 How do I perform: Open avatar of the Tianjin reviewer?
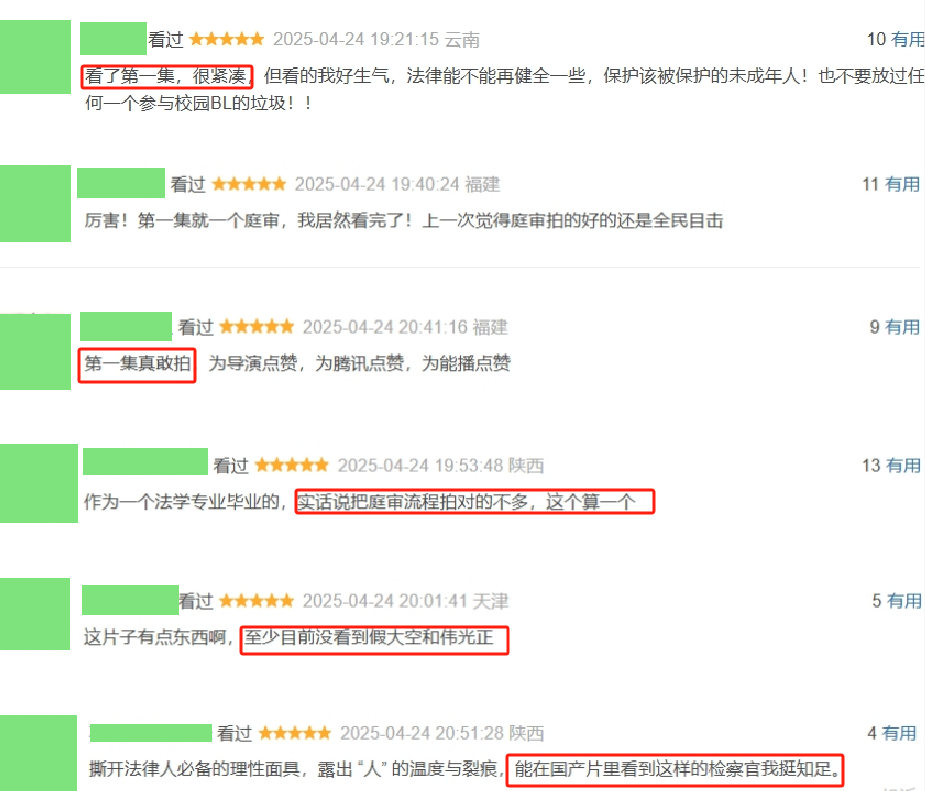[x=35, y=614]
